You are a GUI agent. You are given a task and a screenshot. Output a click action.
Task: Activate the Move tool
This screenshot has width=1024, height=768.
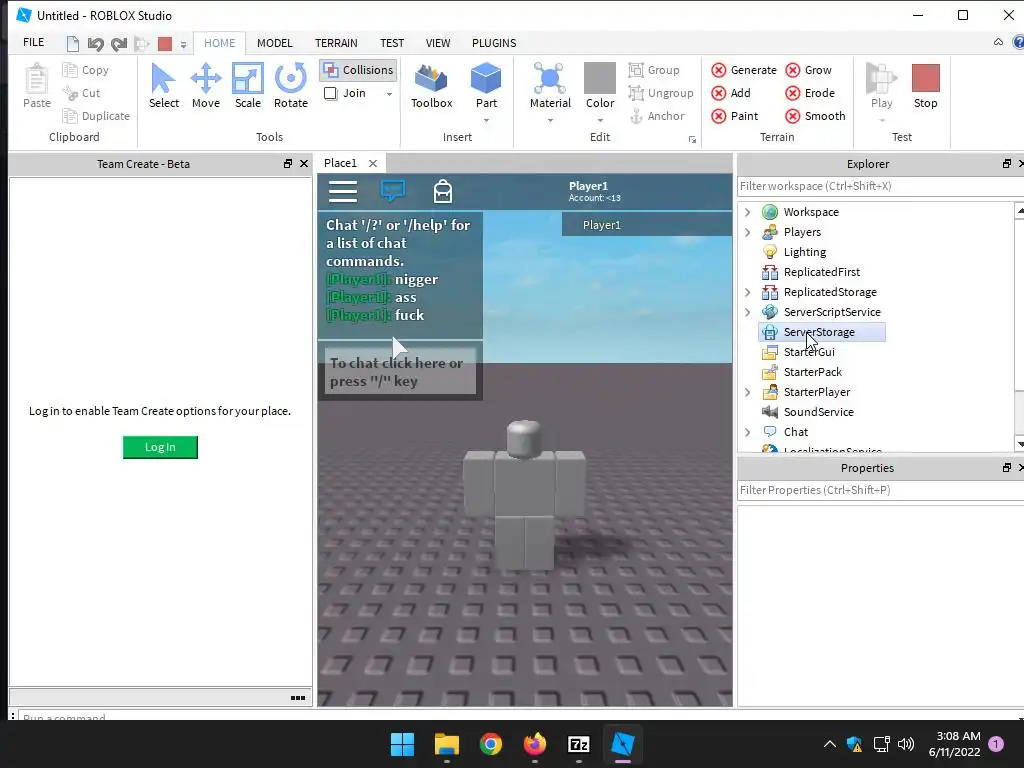(206, 86)
